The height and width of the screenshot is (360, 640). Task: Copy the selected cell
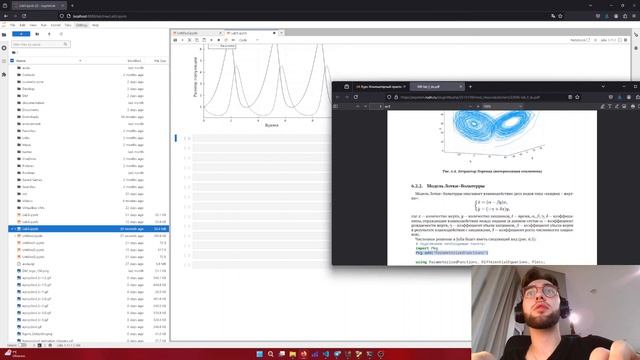pos(197,40)
